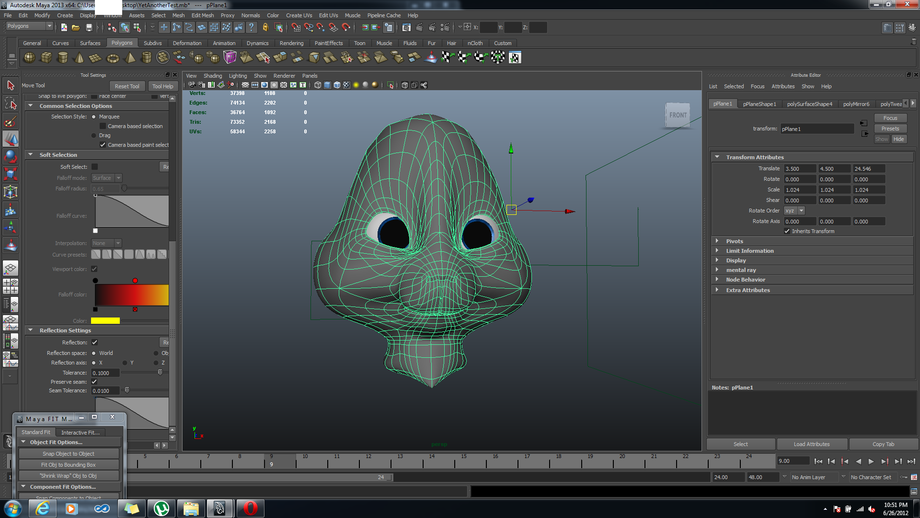Click the Reset Tool button
This screenshot has width=920, height=518.
click(x=127, y=86)
